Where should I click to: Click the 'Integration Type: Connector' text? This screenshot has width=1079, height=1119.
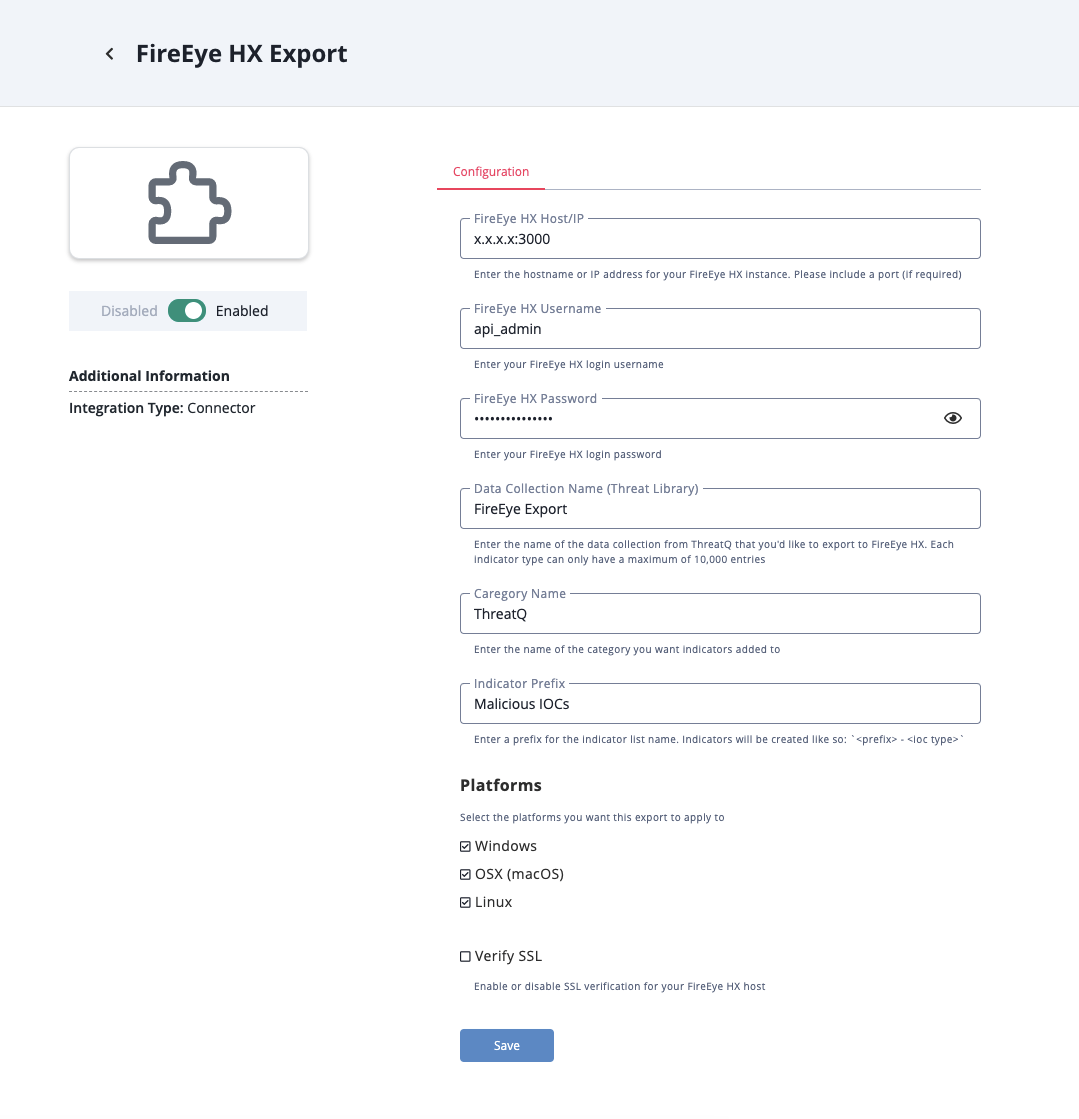(x=162, y=408)
